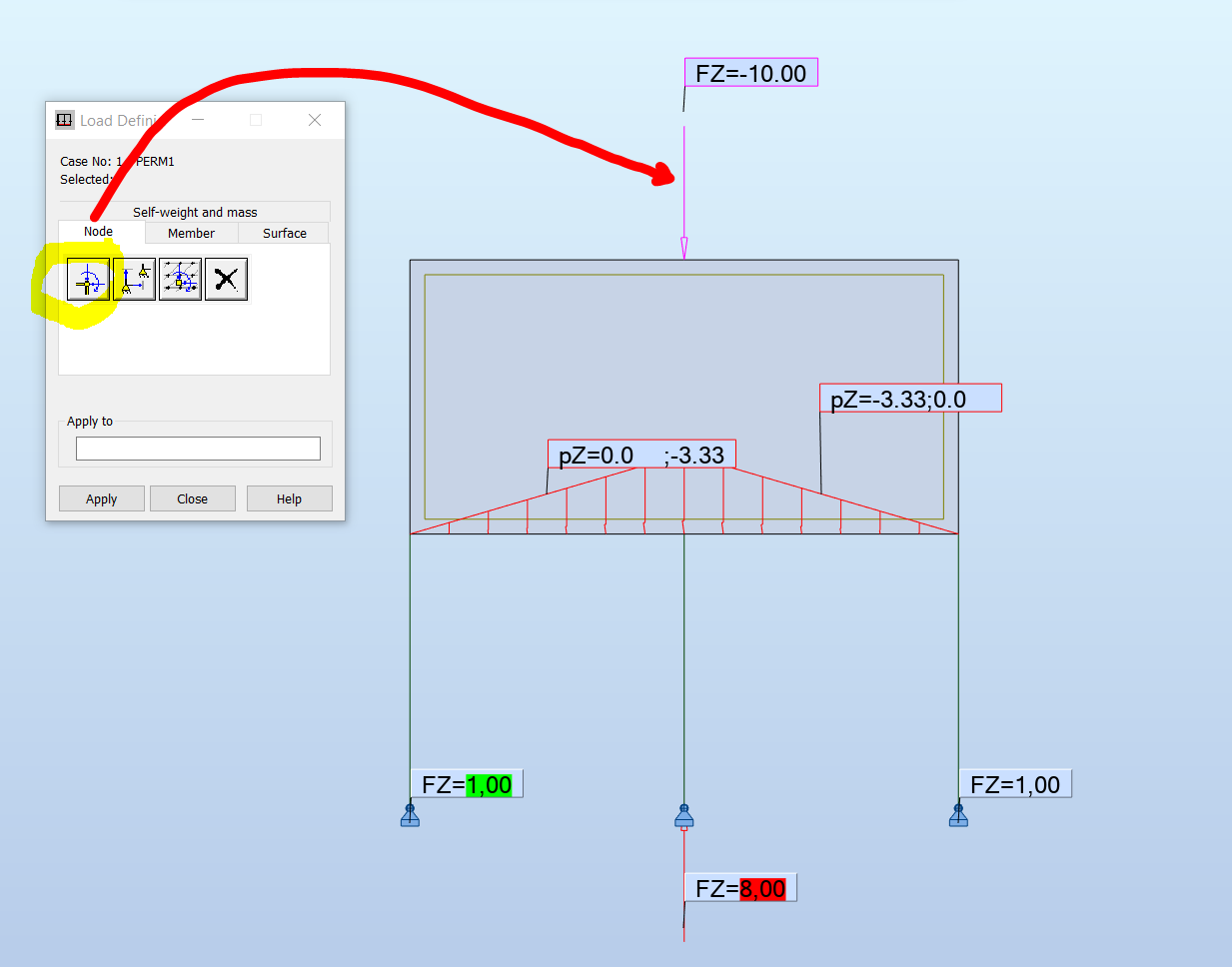Select the highlighted nodal force tool
1232x967 pixels.
tap(87, 280)
